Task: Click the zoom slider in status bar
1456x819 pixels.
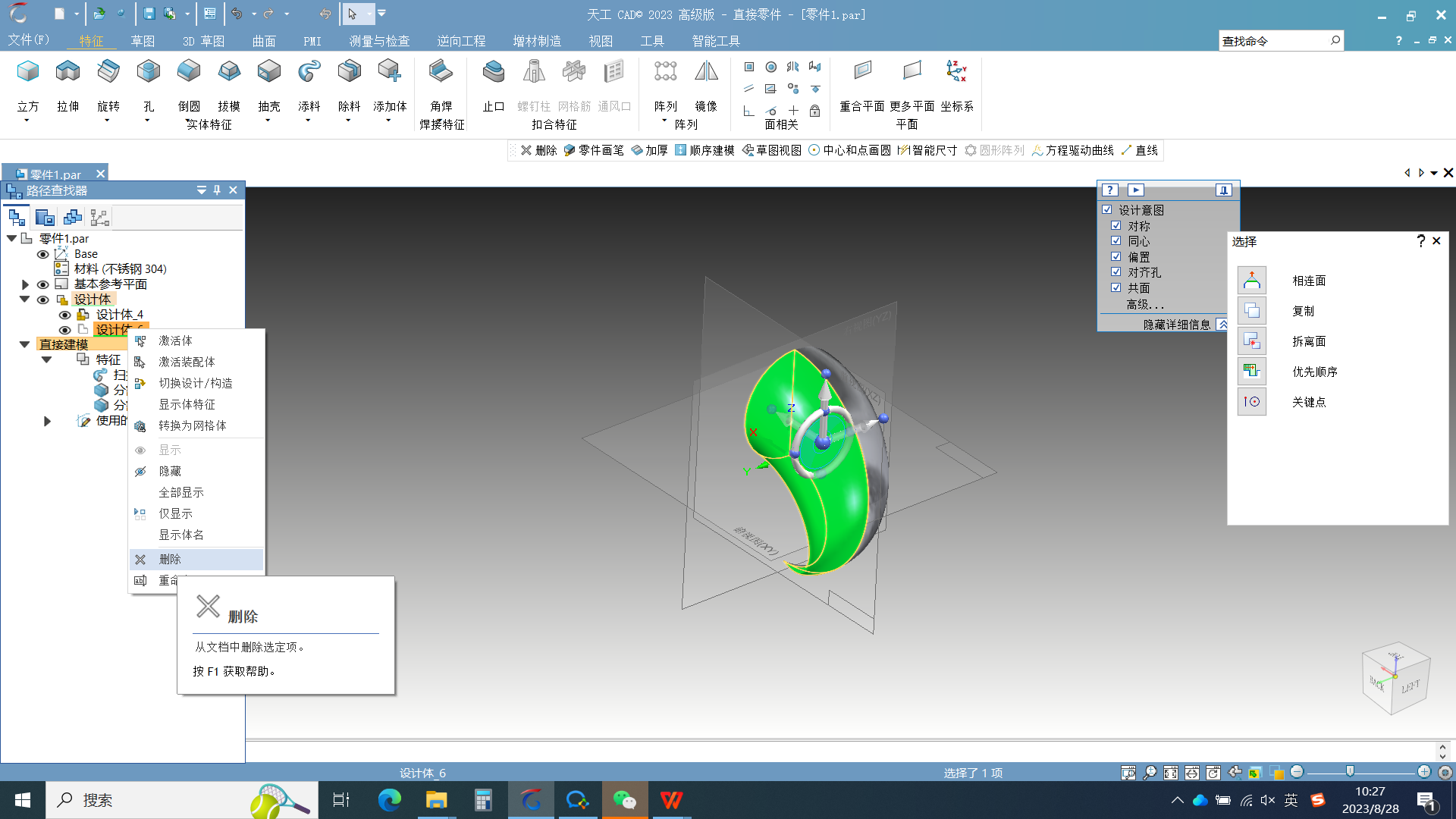Action: coord(1350,771)
